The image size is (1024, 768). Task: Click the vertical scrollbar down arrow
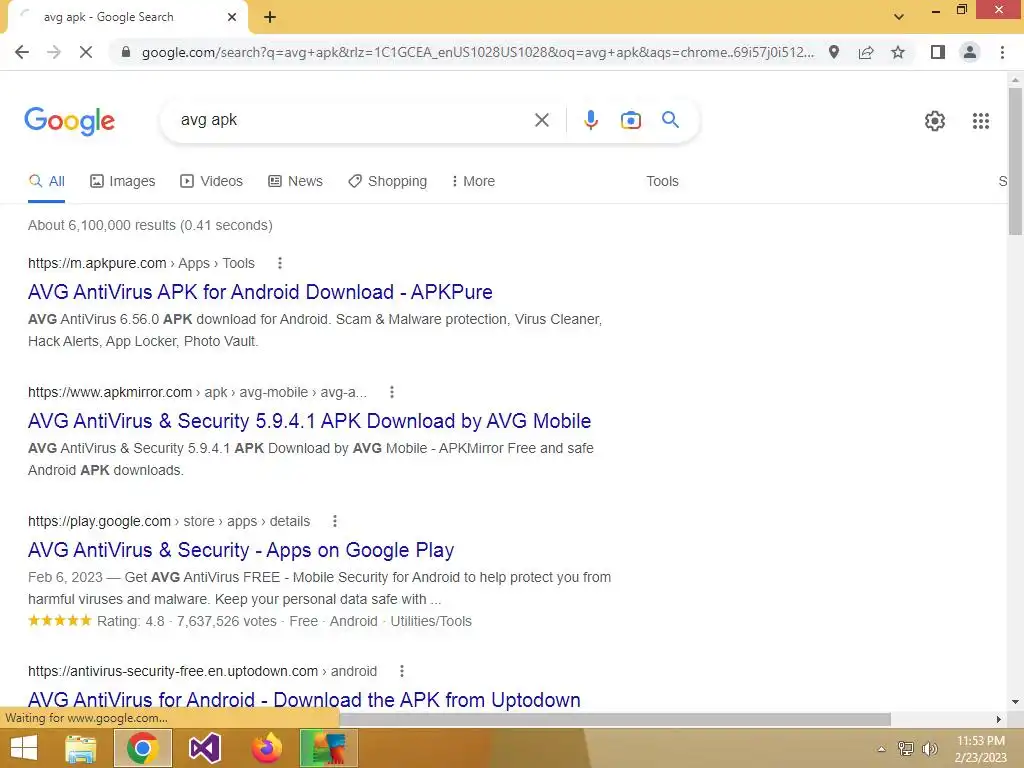pyautogui.click(x=1015, y=702)
